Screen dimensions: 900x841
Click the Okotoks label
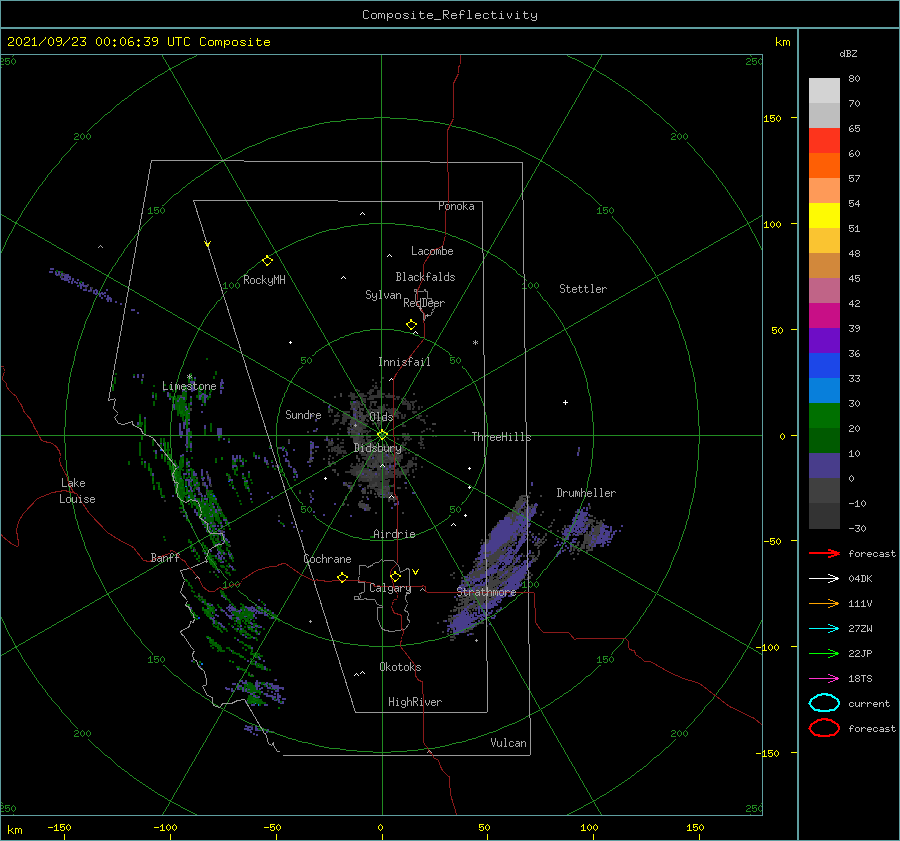(400, 667)
